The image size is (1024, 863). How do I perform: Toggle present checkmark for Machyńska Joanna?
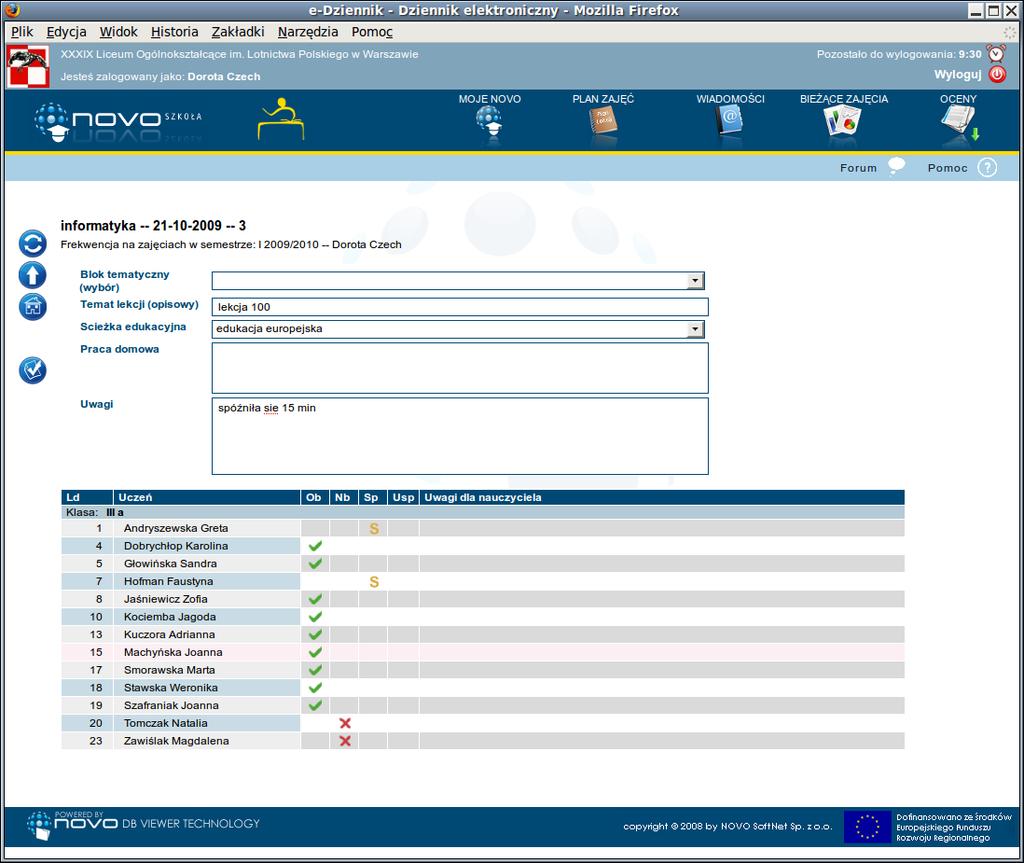point(315,652)
